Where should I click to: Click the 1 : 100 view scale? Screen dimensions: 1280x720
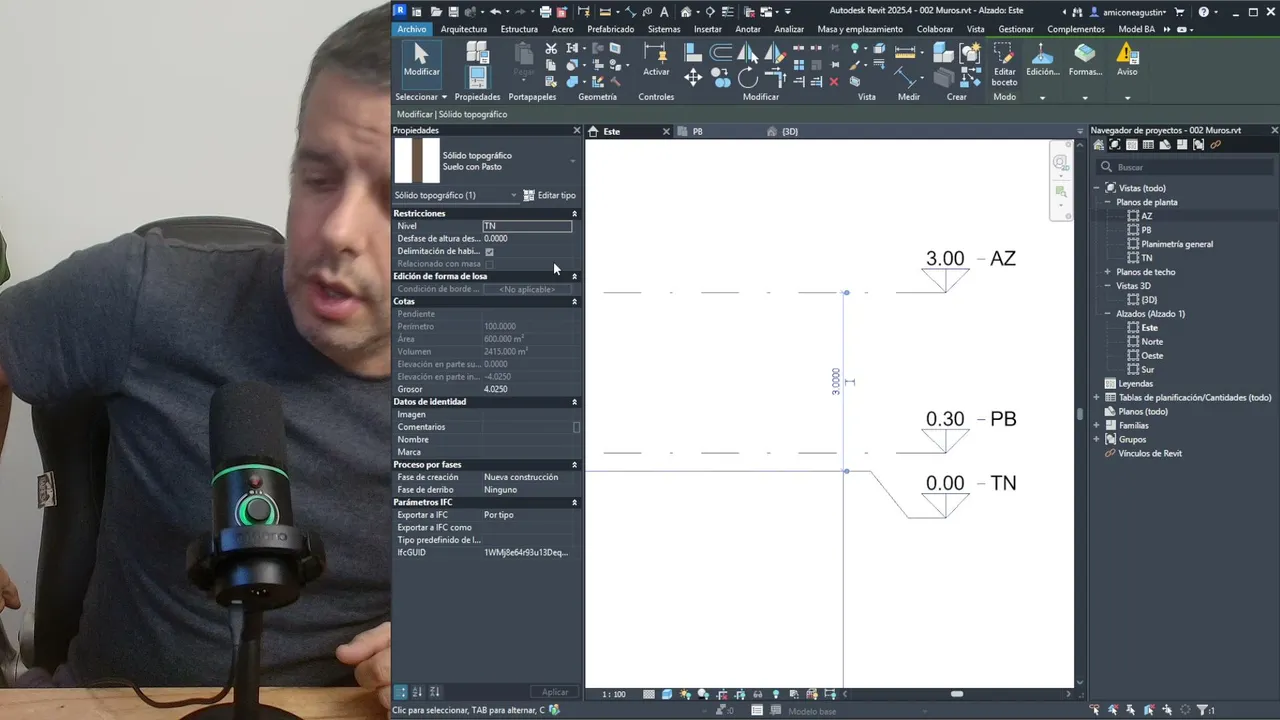point(614,694)
